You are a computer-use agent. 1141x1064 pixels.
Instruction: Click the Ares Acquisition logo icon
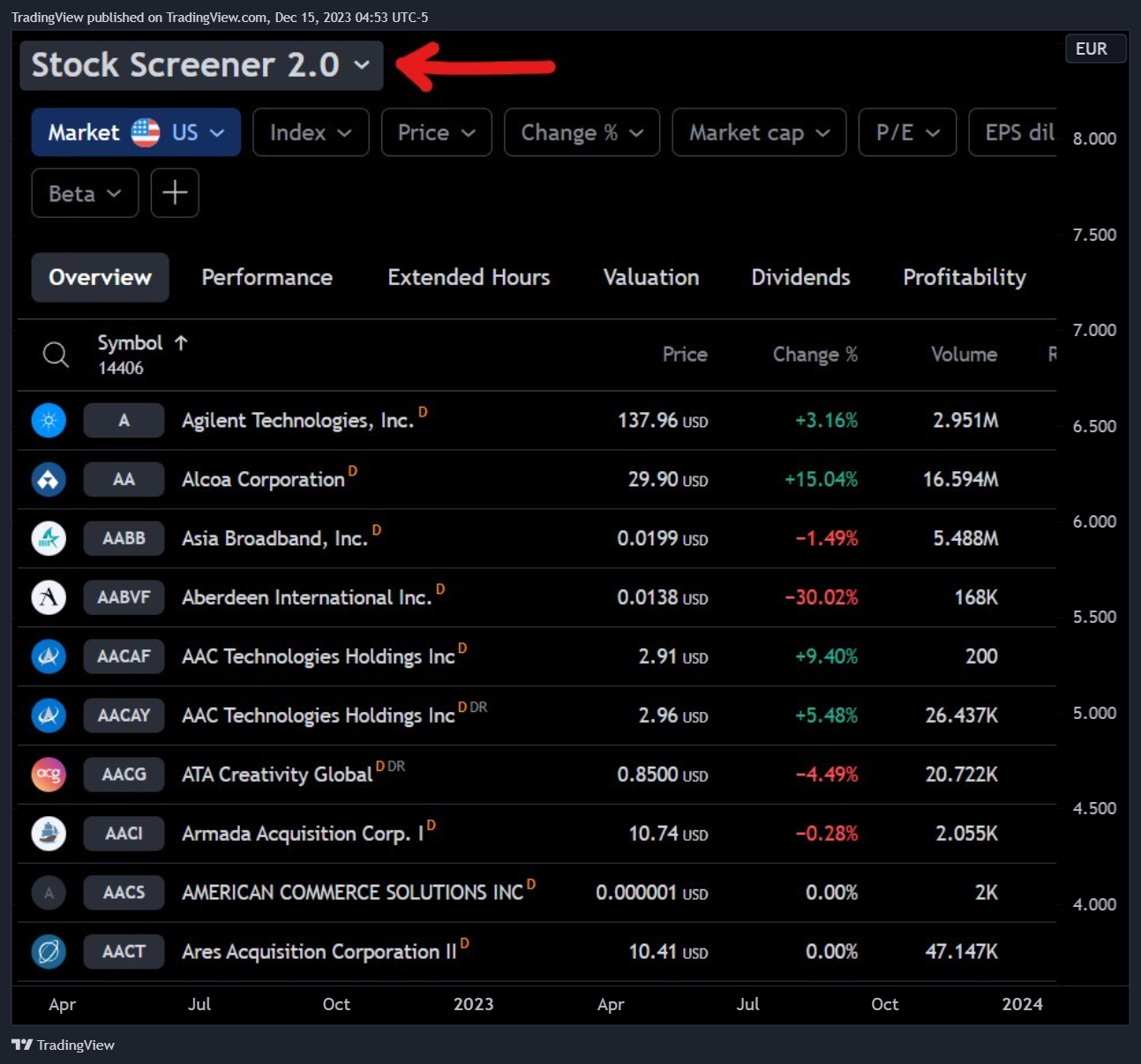(x=49, y=952)
